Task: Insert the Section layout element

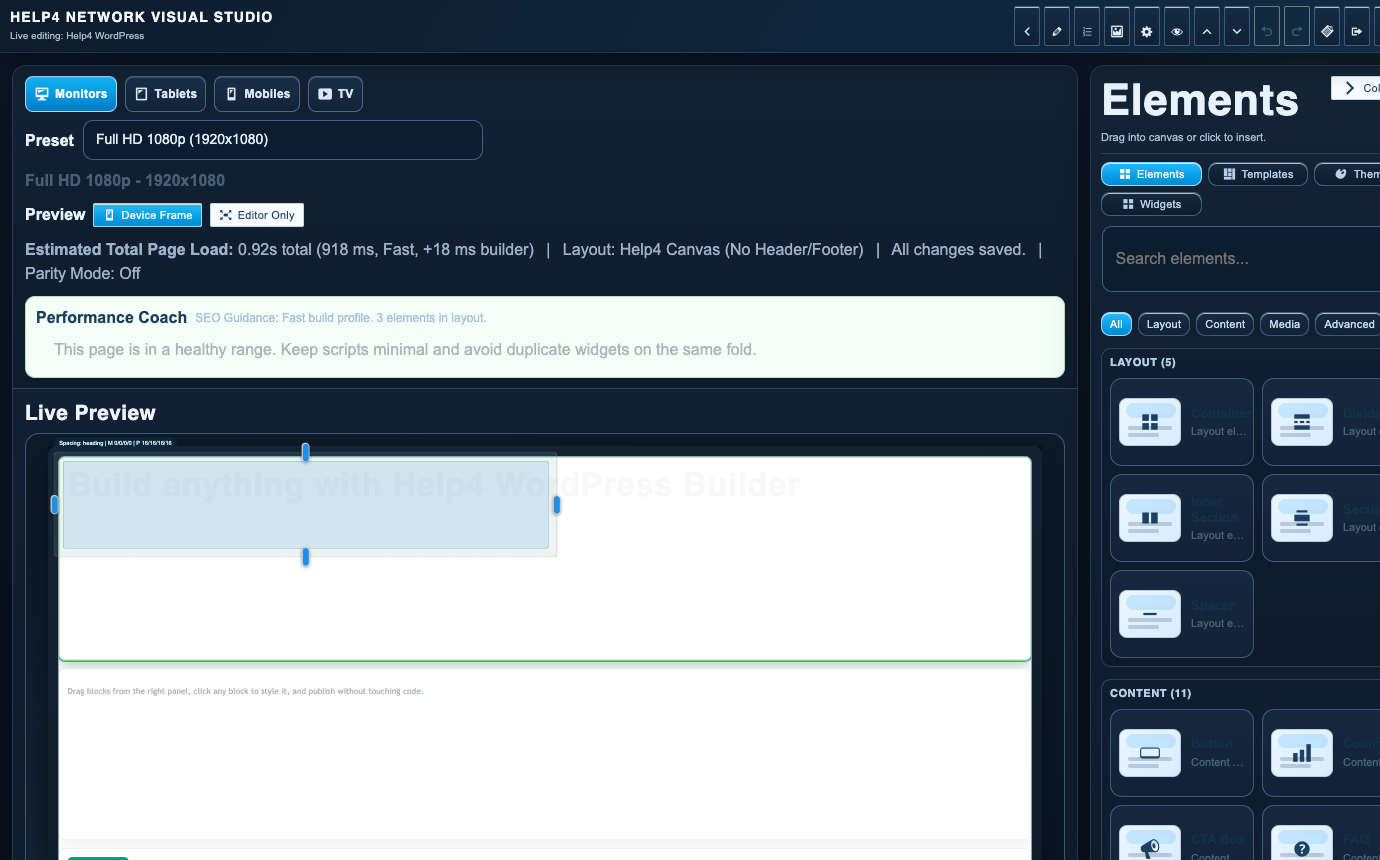Action: tap(1321, 518)
